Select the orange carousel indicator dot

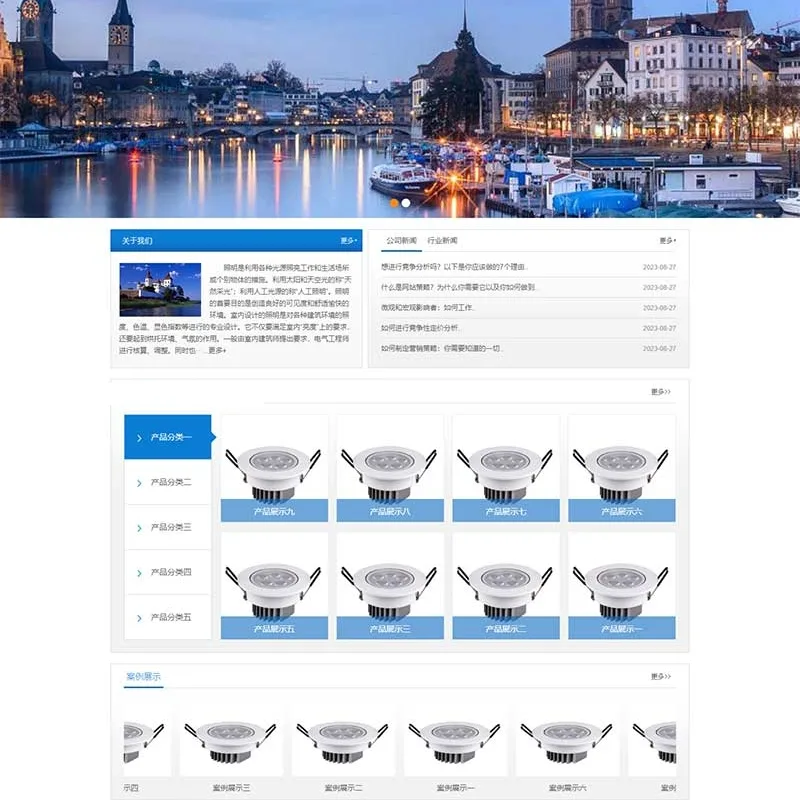[x=394, y=203]
